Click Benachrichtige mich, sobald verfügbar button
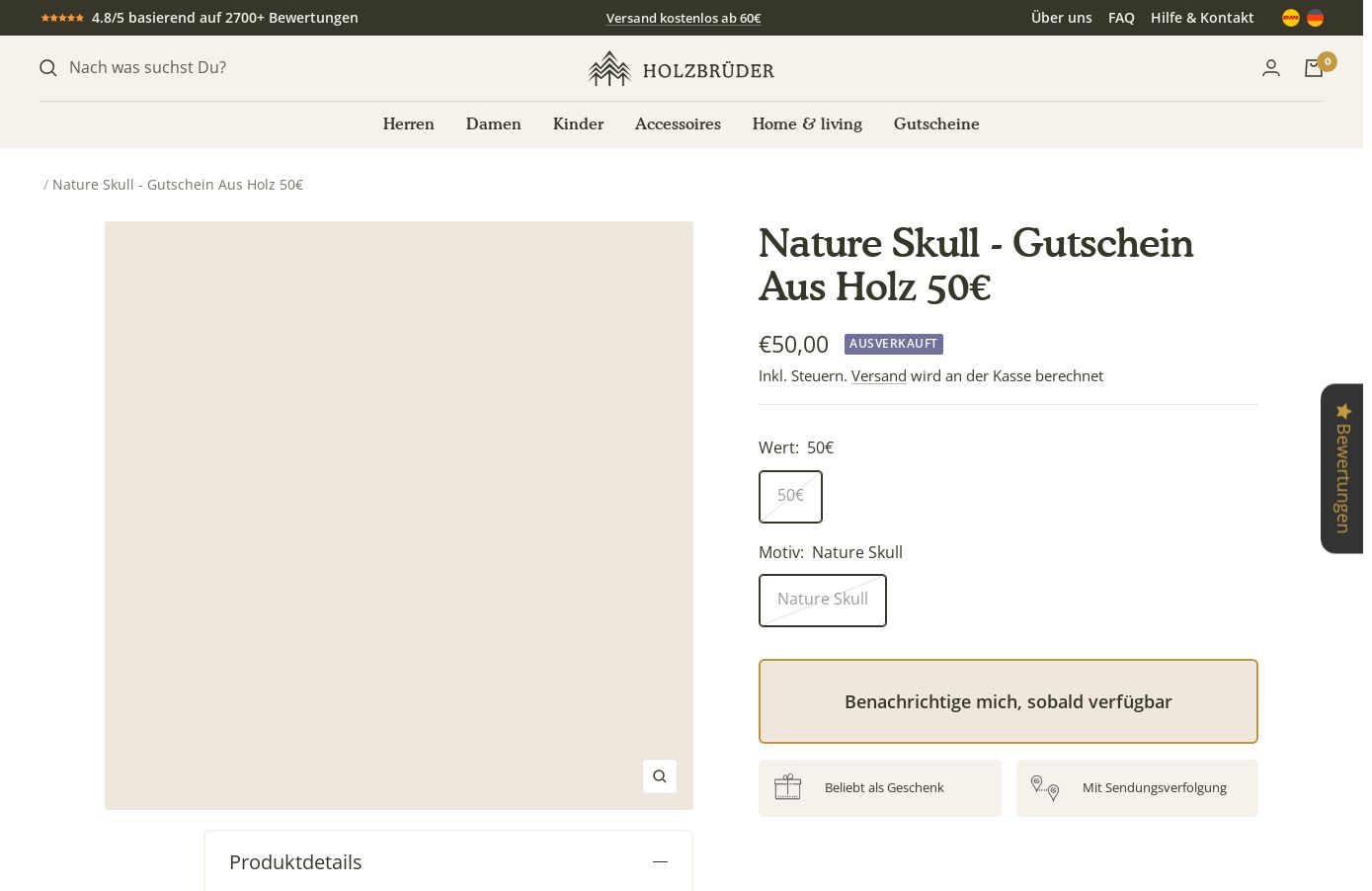This screenshot has height=891, width=1372. tap(1008, 701)
